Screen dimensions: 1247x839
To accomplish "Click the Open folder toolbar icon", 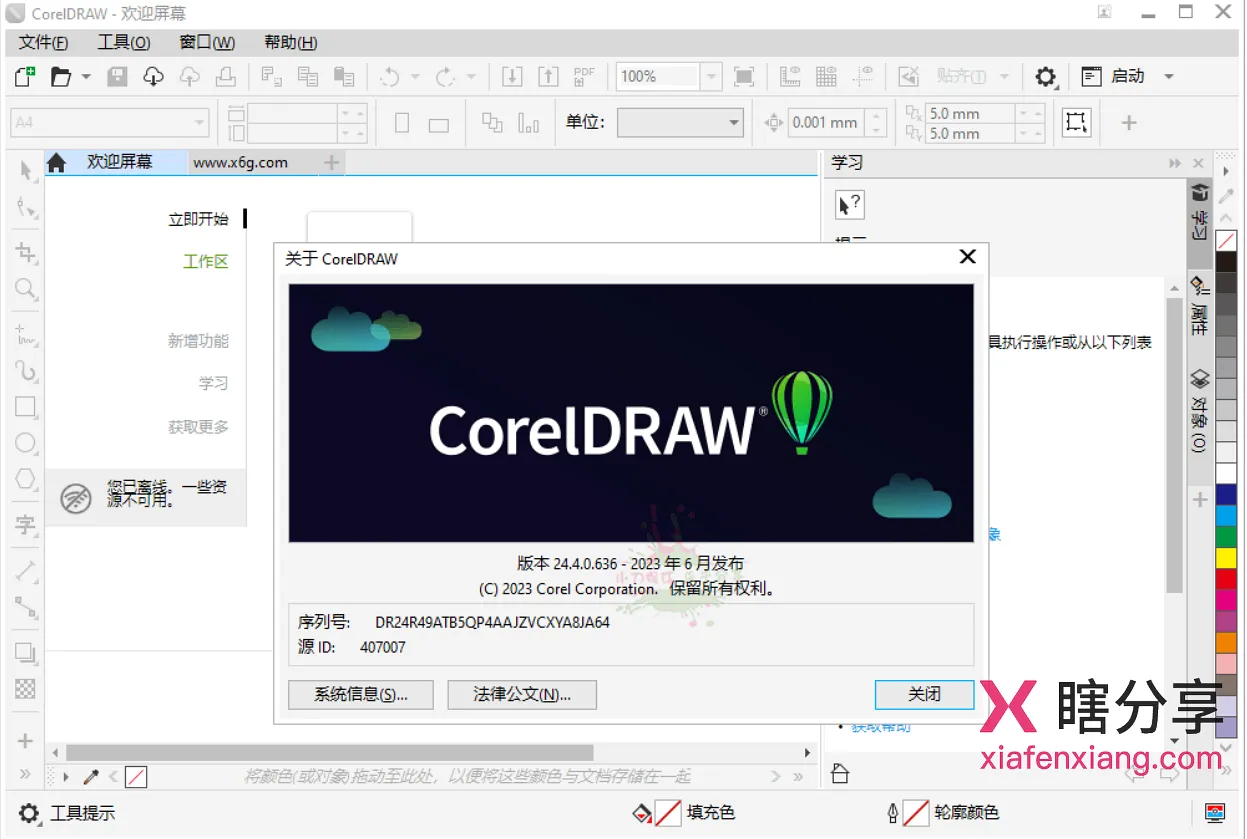I will click(62, 76).
